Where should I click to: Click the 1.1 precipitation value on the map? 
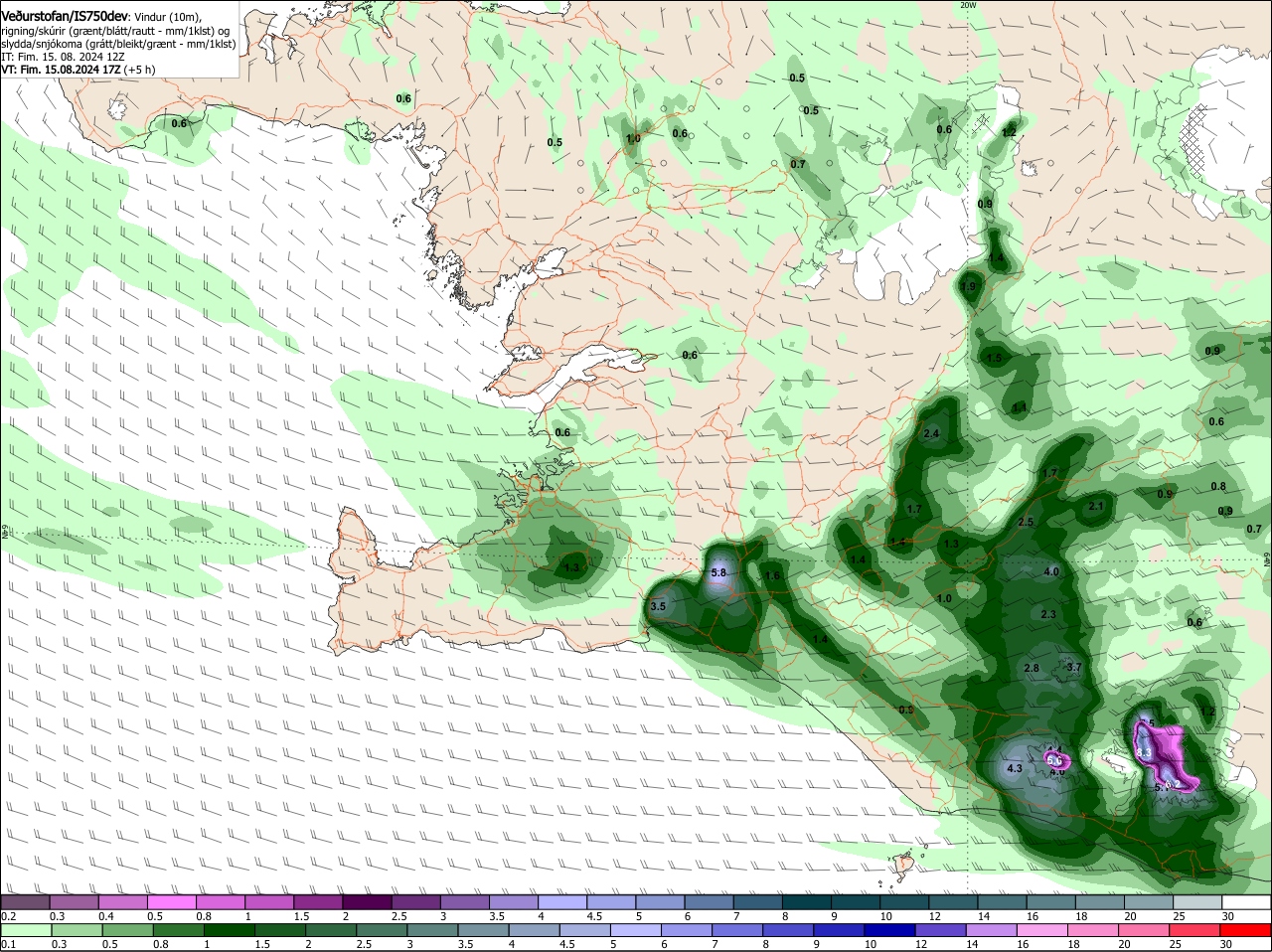tap(1020, 407)
